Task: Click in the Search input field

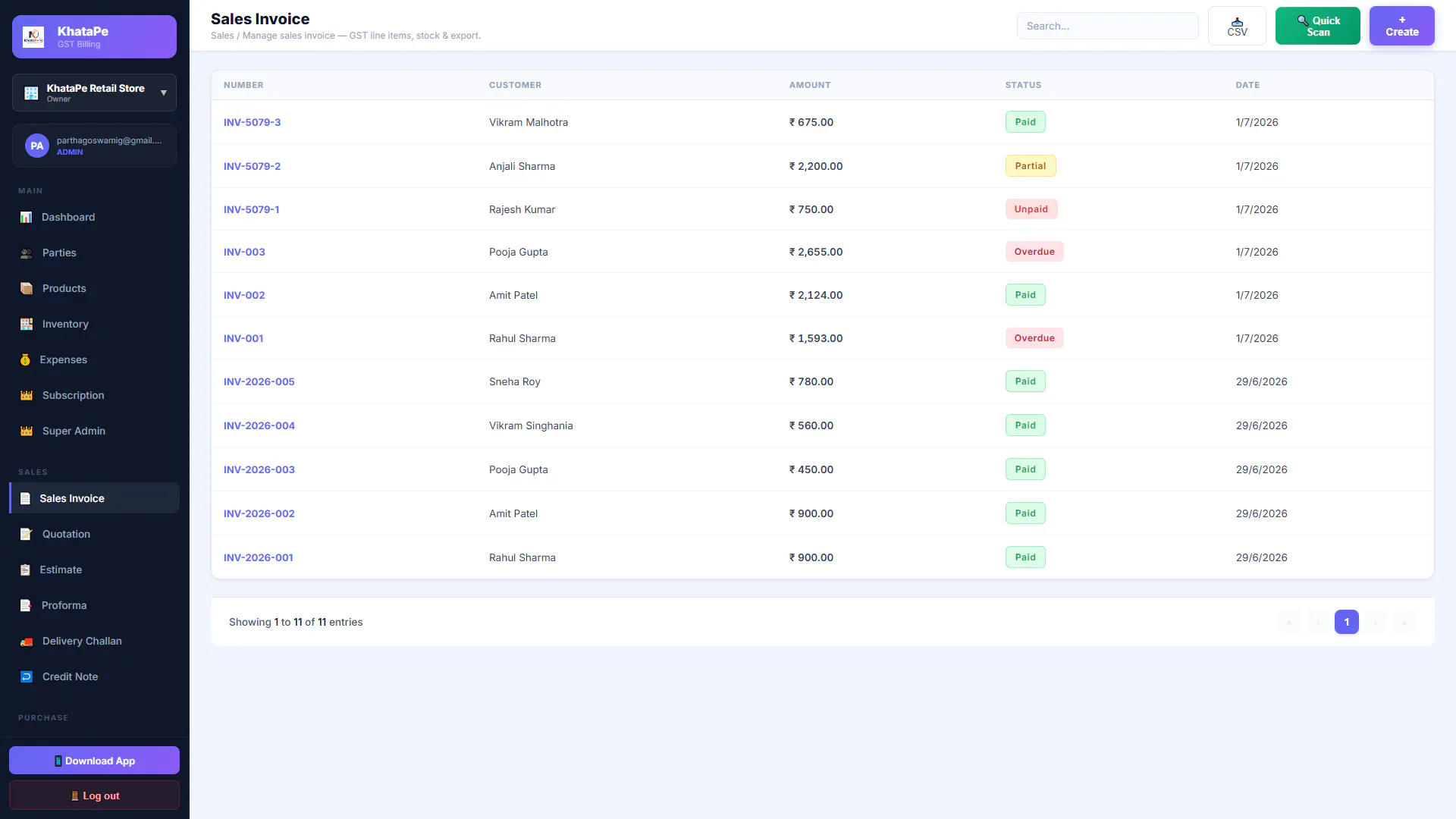Action: tap(1107, 26)
